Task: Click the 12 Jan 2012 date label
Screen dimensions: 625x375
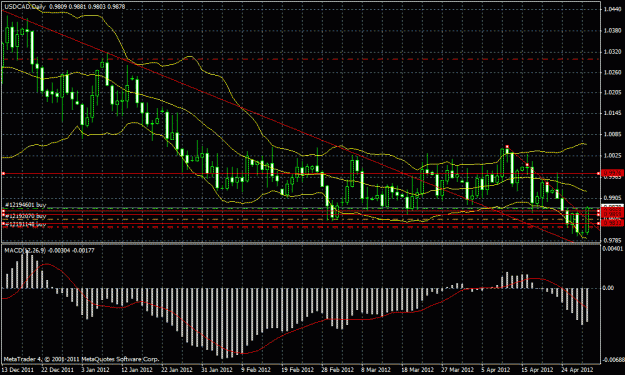Action: 137,369
